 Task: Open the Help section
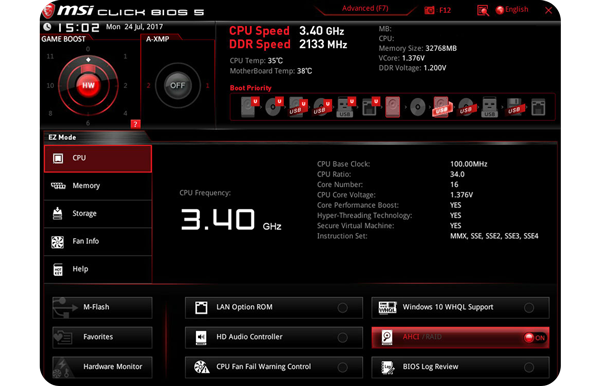(98, 269)
